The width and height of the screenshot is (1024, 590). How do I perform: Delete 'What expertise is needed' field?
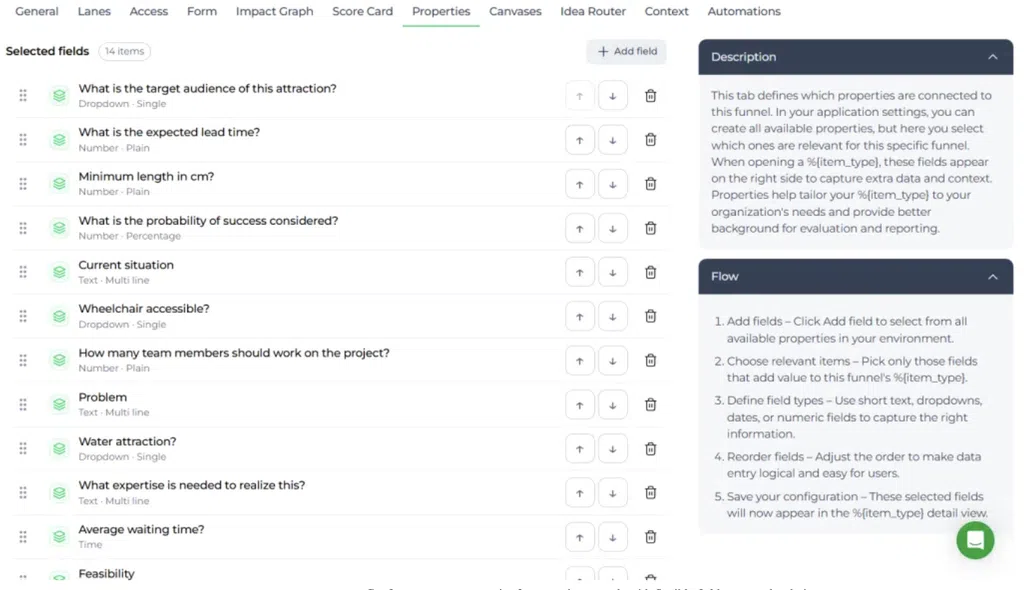click(650, 493)
